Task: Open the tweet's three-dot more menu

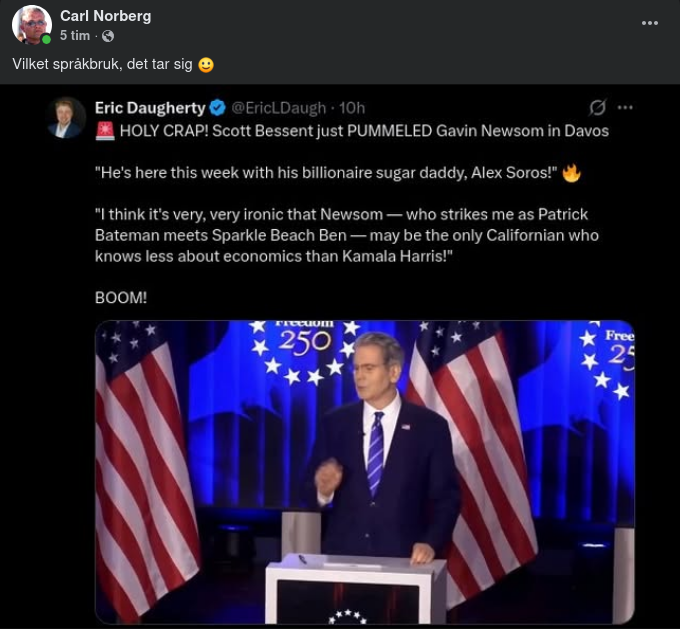Action: 625,108
